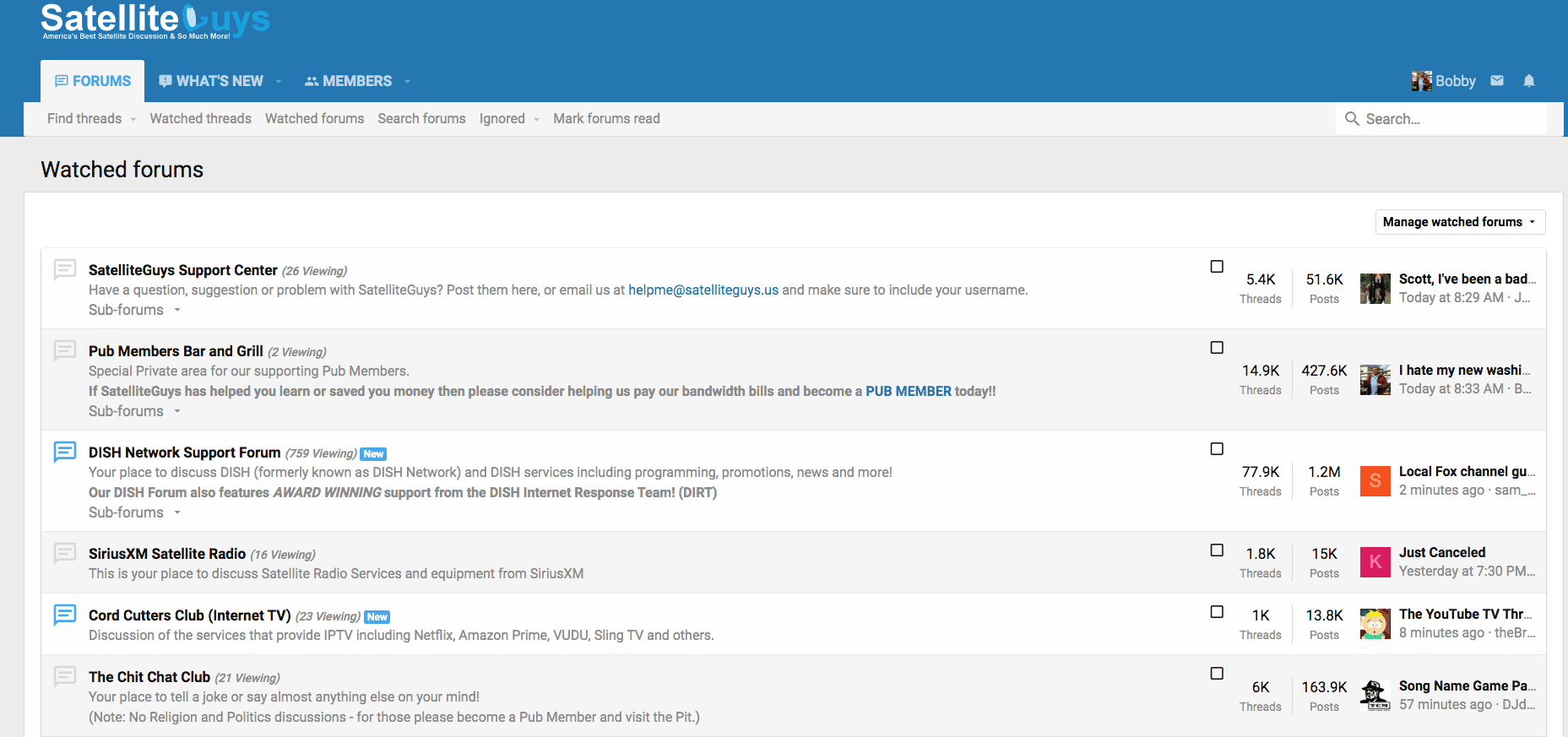The height and width of the screenshot is (737, 1568).
Task: Expand Sub-forums under Pub Members Bar and Grill
Action: pyautogui.click(x=134, y=411)
